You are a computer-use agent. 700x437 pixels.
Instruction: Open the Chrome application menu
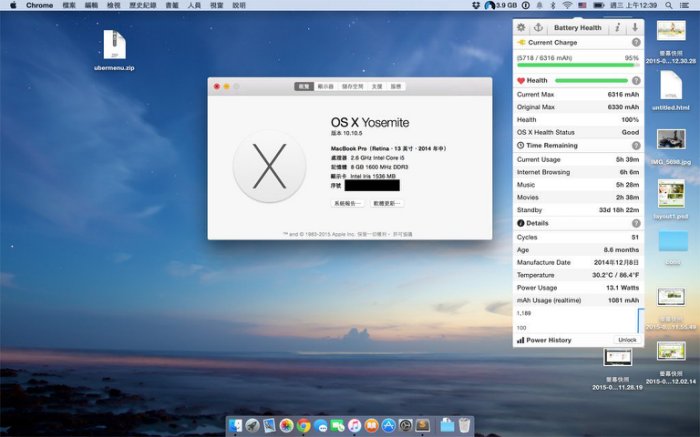coord(39,5)
